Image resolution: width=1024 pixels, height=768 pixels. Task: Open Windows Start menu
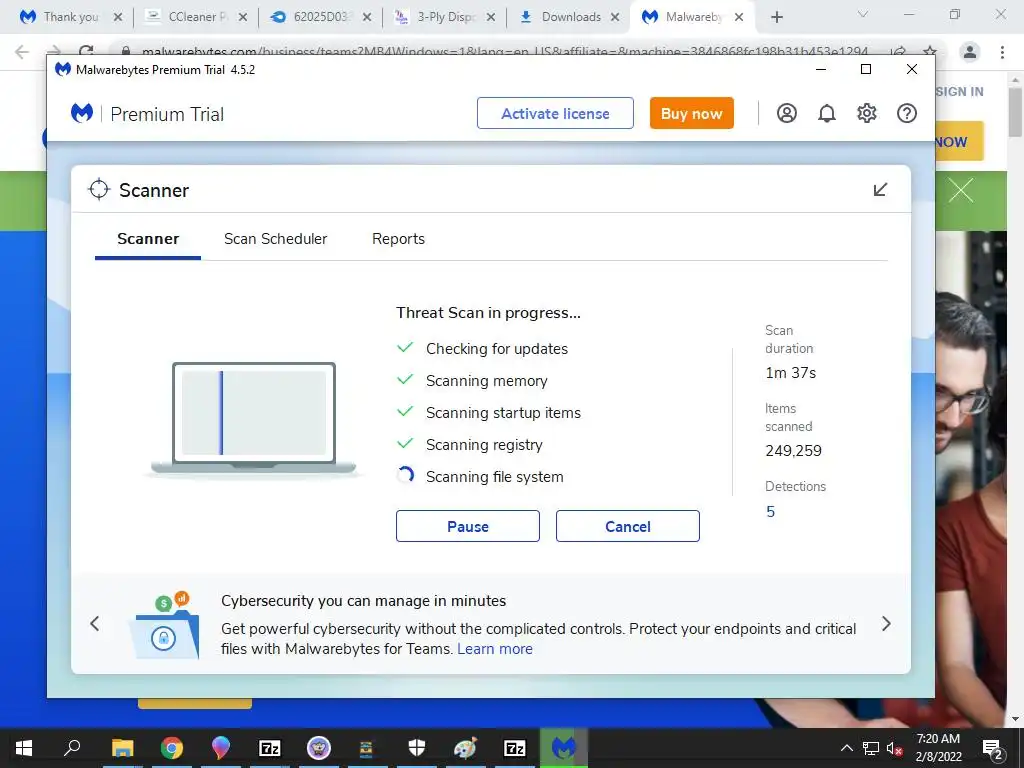pos(24,748)
